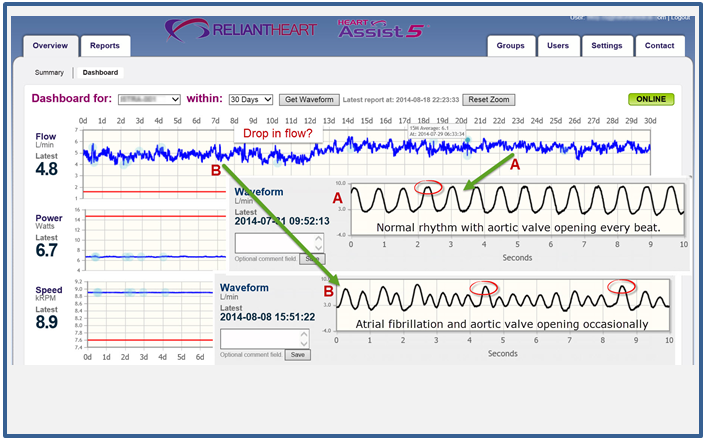Click the Power chart label
The image size is (707, 444).
click(x=49, y=218)
